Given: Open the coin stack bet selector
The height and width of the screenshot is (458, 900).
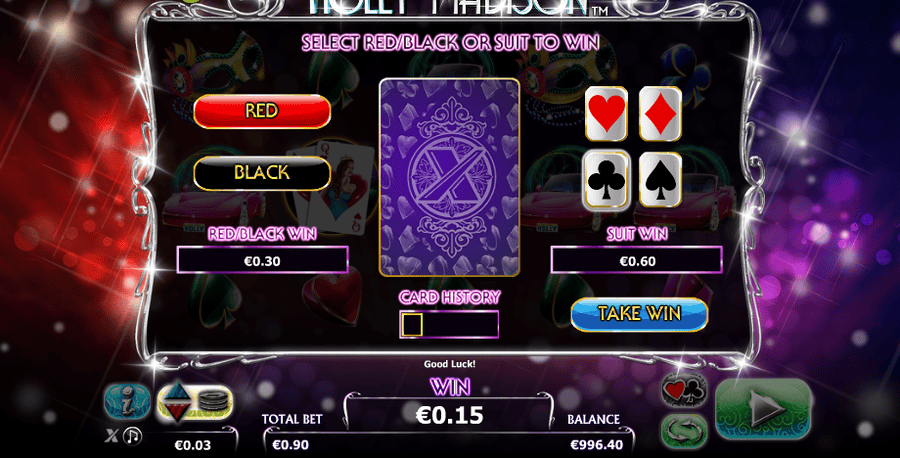Looking at the screenshot, I should click(x=215, y=402).
